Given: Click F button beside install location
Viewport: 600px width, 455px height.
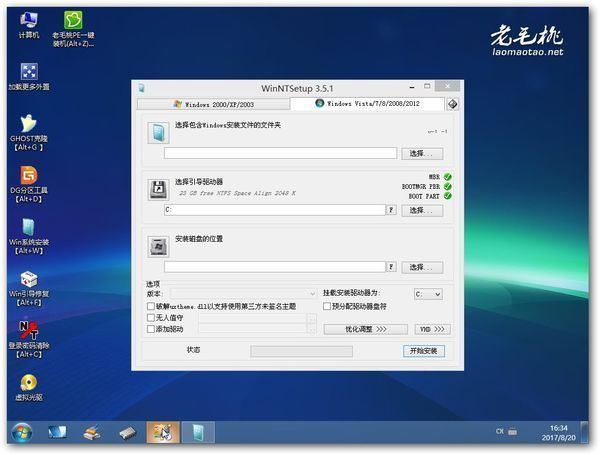Looking at the screenshot, I should [x=391, y=267].
